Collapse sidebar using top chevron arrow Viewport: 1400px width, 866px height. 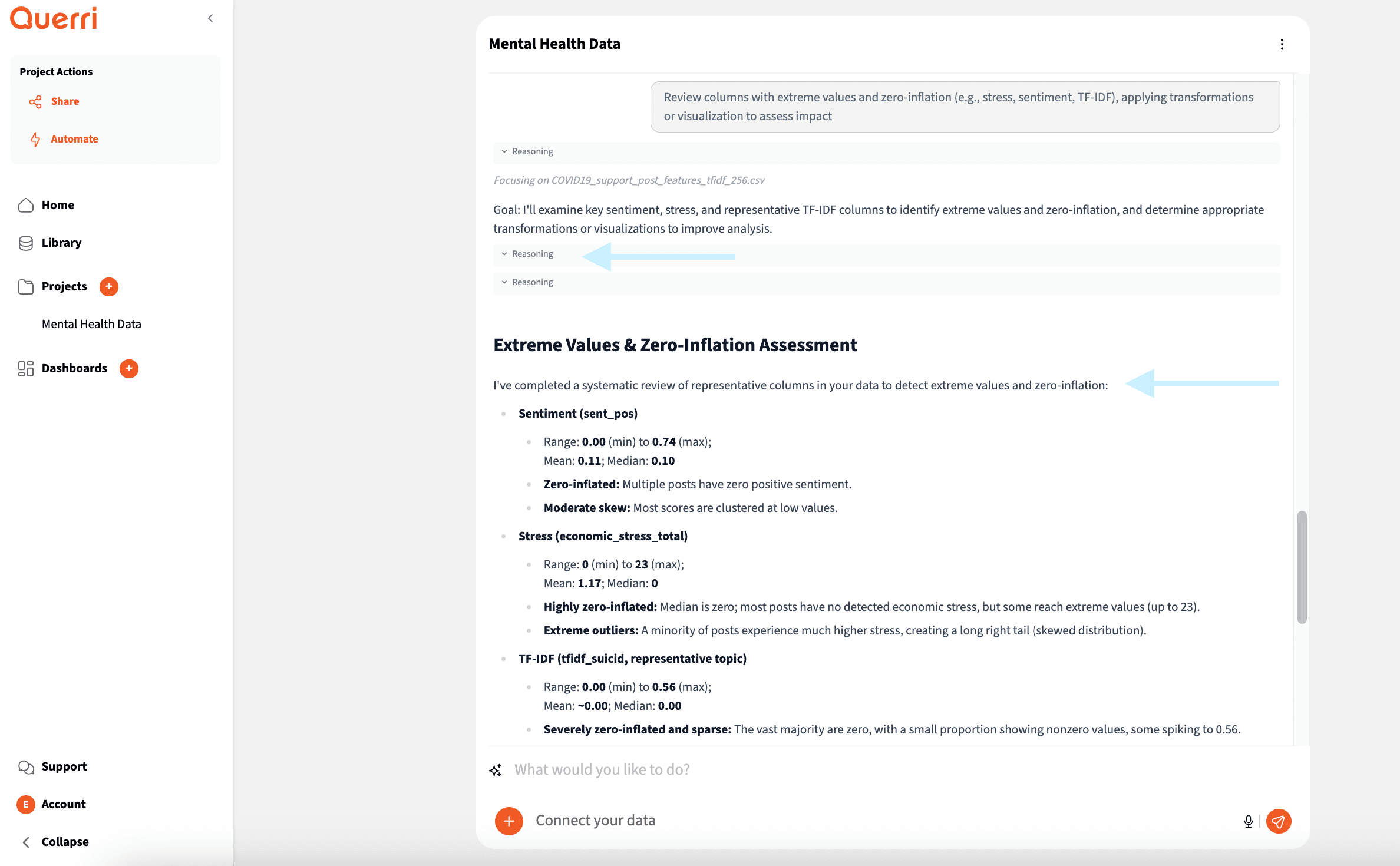[x=210, y=18]
